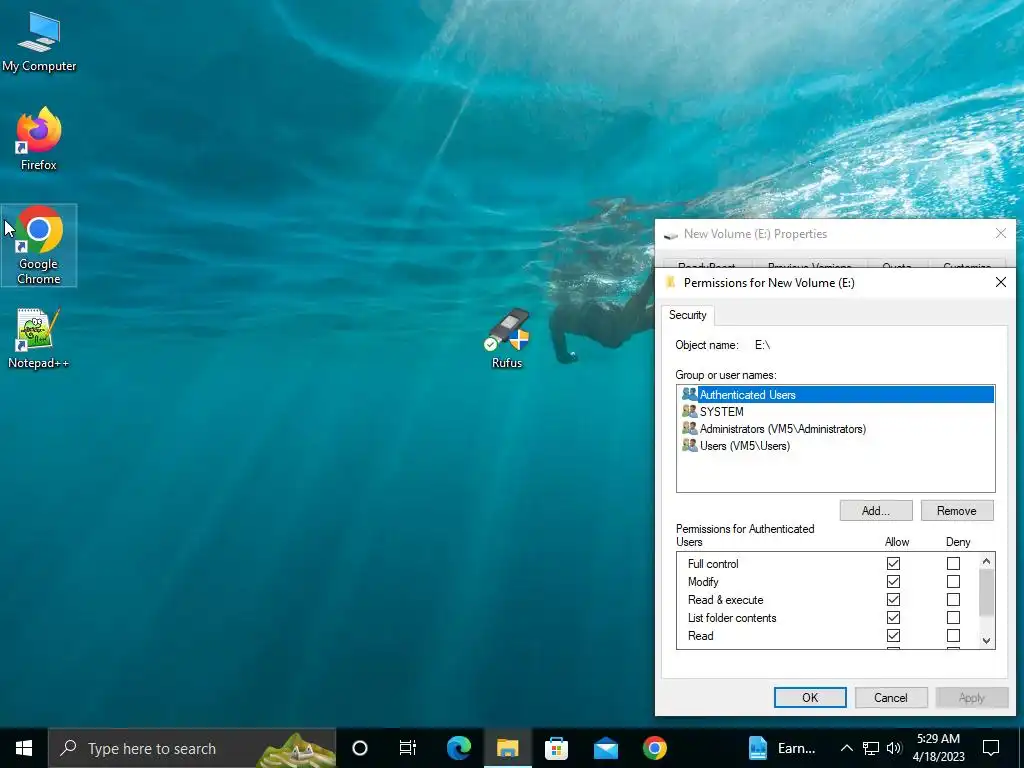Click the Object name value E:\
The height and width of the screenshot is (768, 1024).
(x=762, y=345)
